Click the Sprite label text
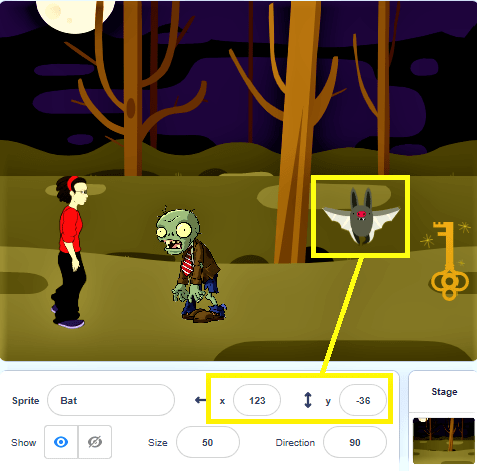 click(26, 400)
